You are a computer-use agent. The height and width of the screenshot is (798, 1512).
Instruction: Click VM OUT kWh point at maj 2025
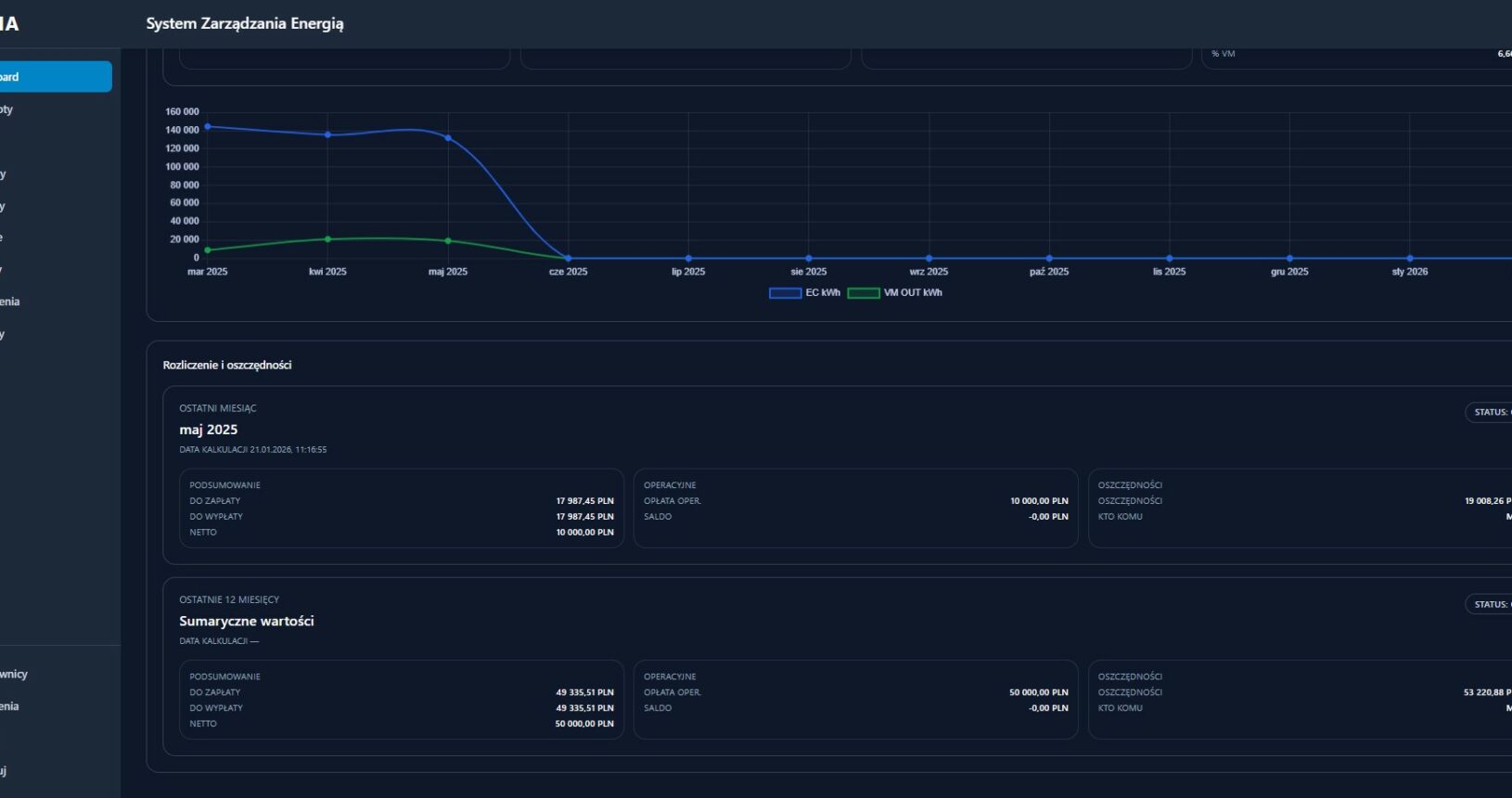click(448, 241)
